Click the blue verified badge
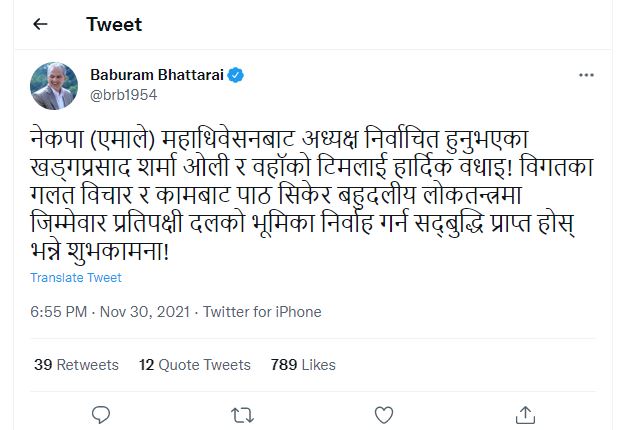The height and width of the screenshot is (430, 622). [x=236, y=75]
